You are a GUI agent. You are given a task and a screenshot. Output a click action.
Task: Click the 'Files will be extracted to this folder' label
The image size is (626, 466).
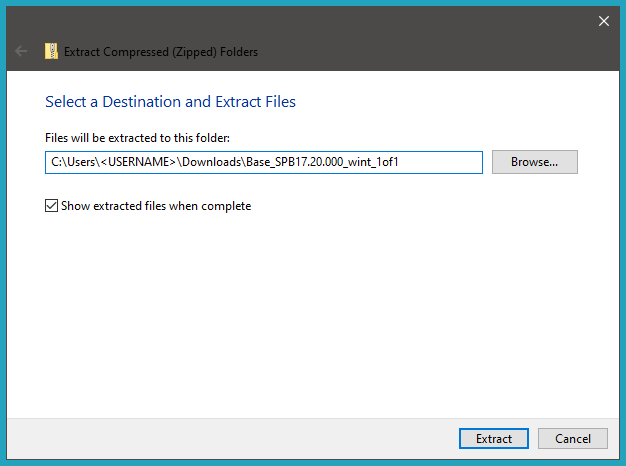(x=138, y=137)
